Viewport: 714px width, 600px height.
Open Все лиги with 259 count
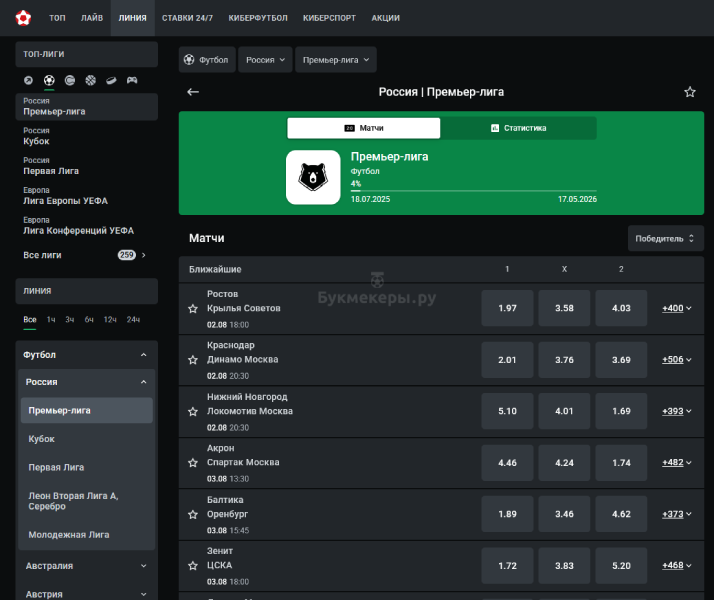85,255
